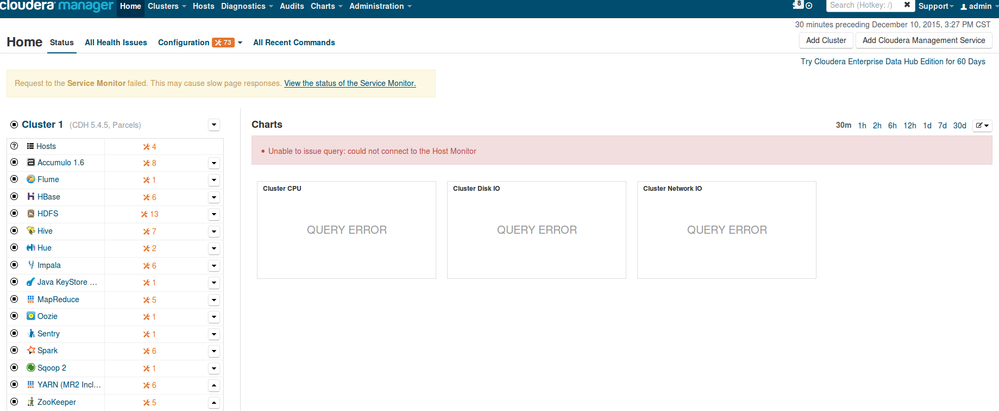Go to Cloudera Manager Home

(131, 6)
